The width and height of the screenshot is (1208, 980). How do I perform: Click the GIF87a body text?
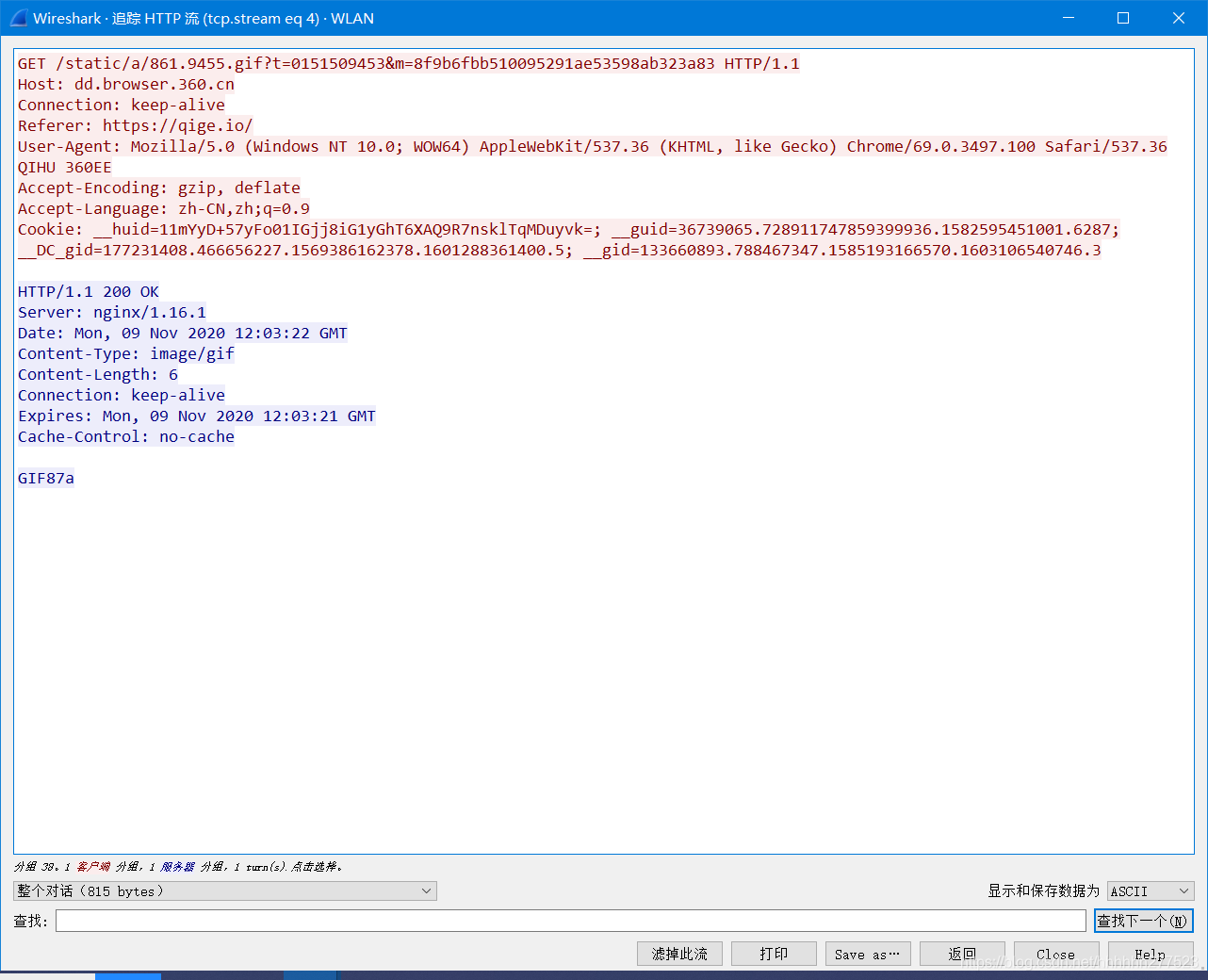[45, 478]
